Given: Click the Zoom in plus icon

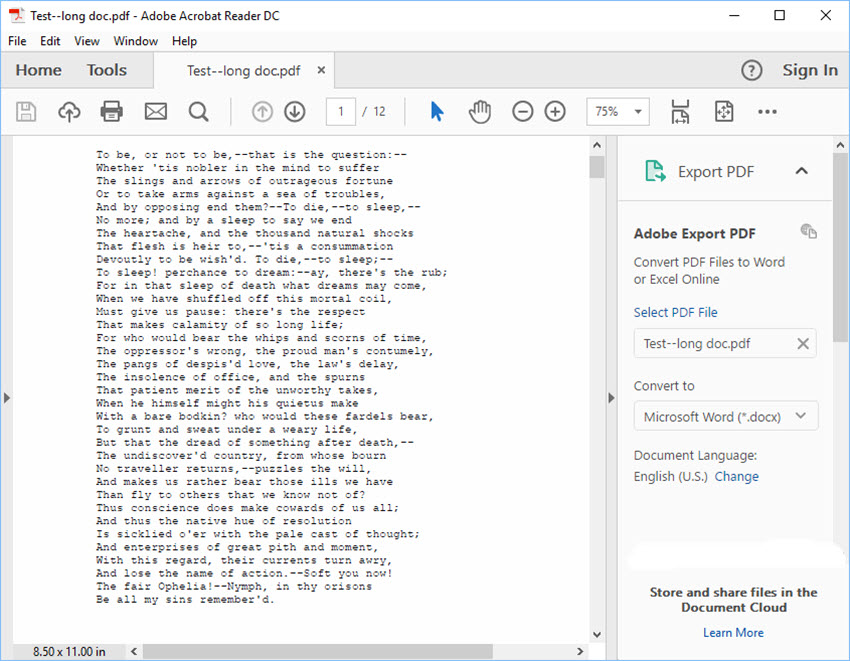Looking at the screenshot, I should [555, 111].
